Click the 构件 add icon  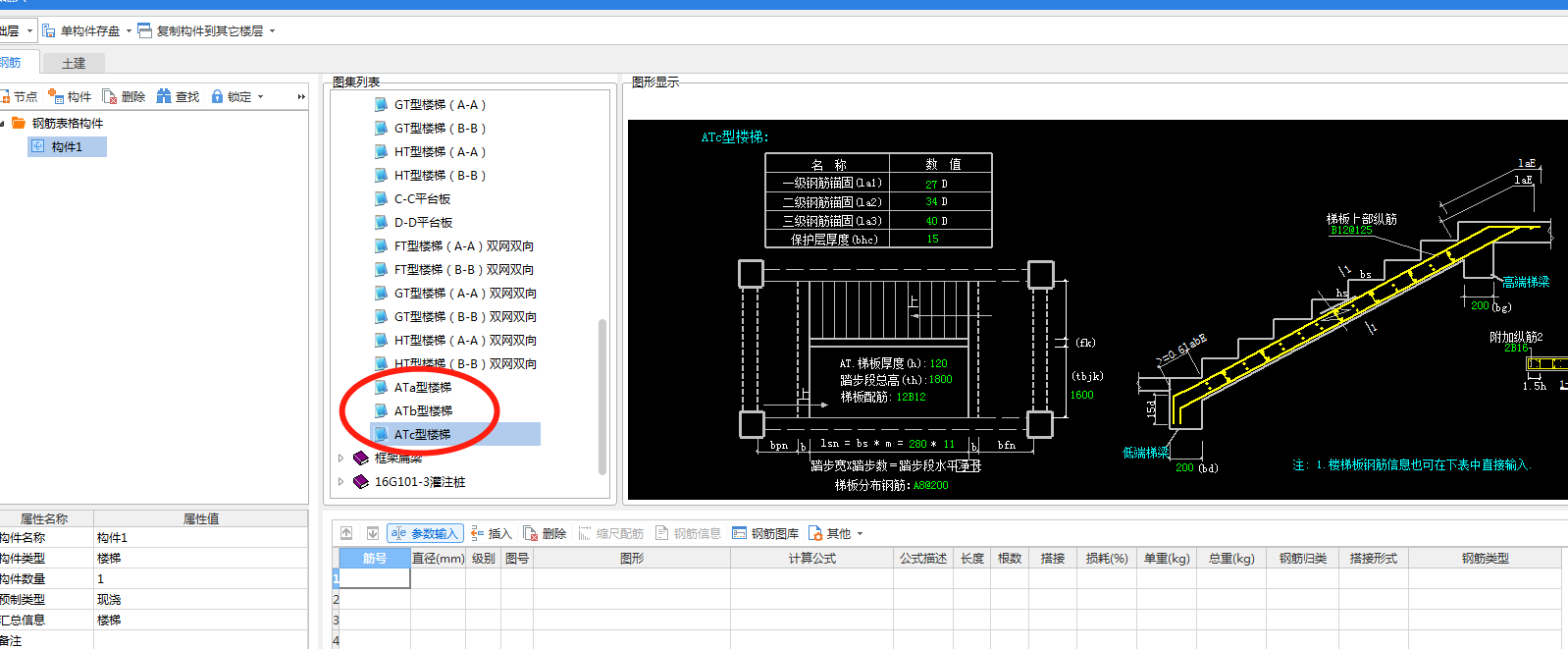[55, 96]
